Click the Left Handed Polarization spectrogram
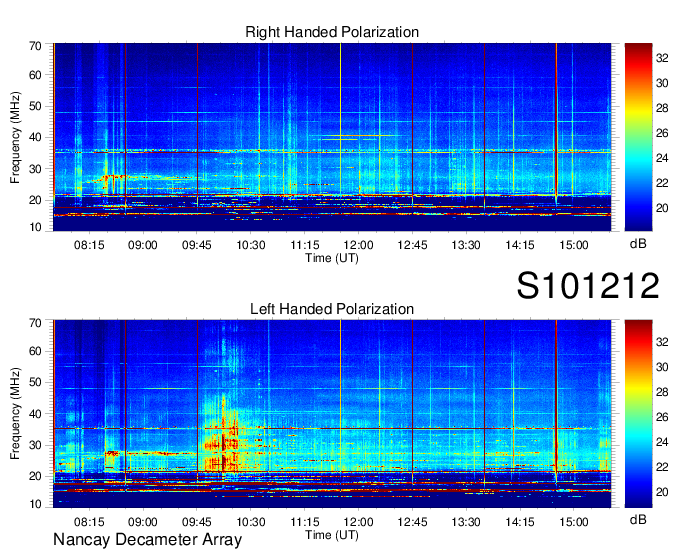 click(332, 414)
